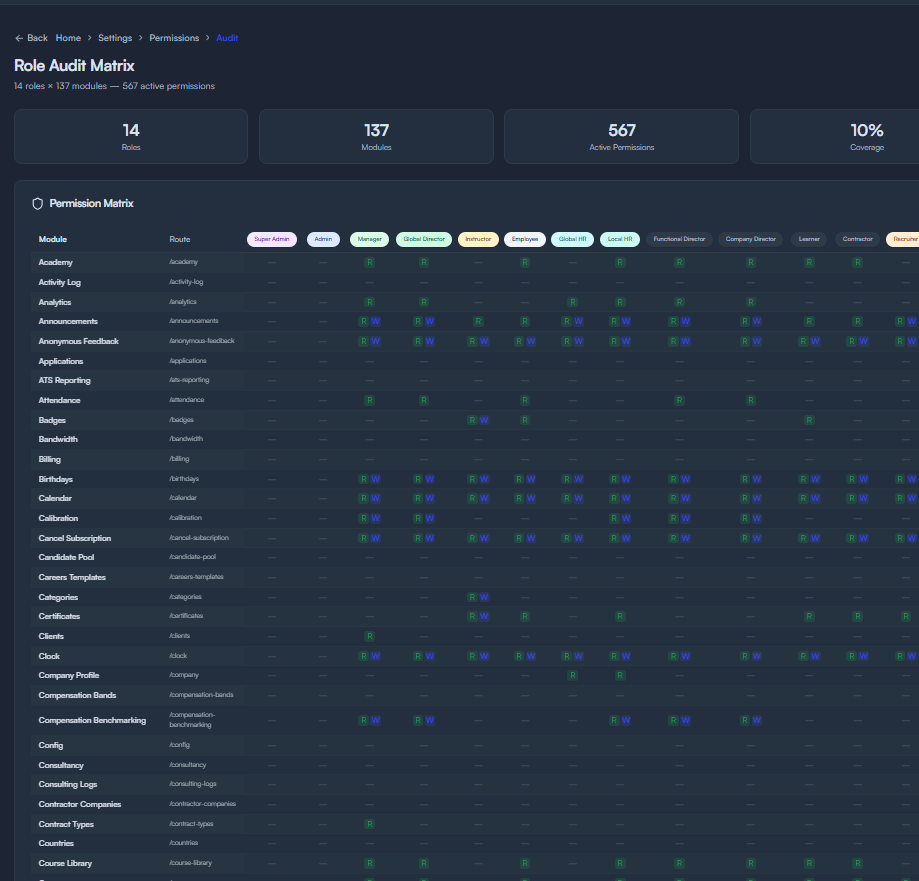Select the Admin role badge
919x881 pixels.
(323, 239)
